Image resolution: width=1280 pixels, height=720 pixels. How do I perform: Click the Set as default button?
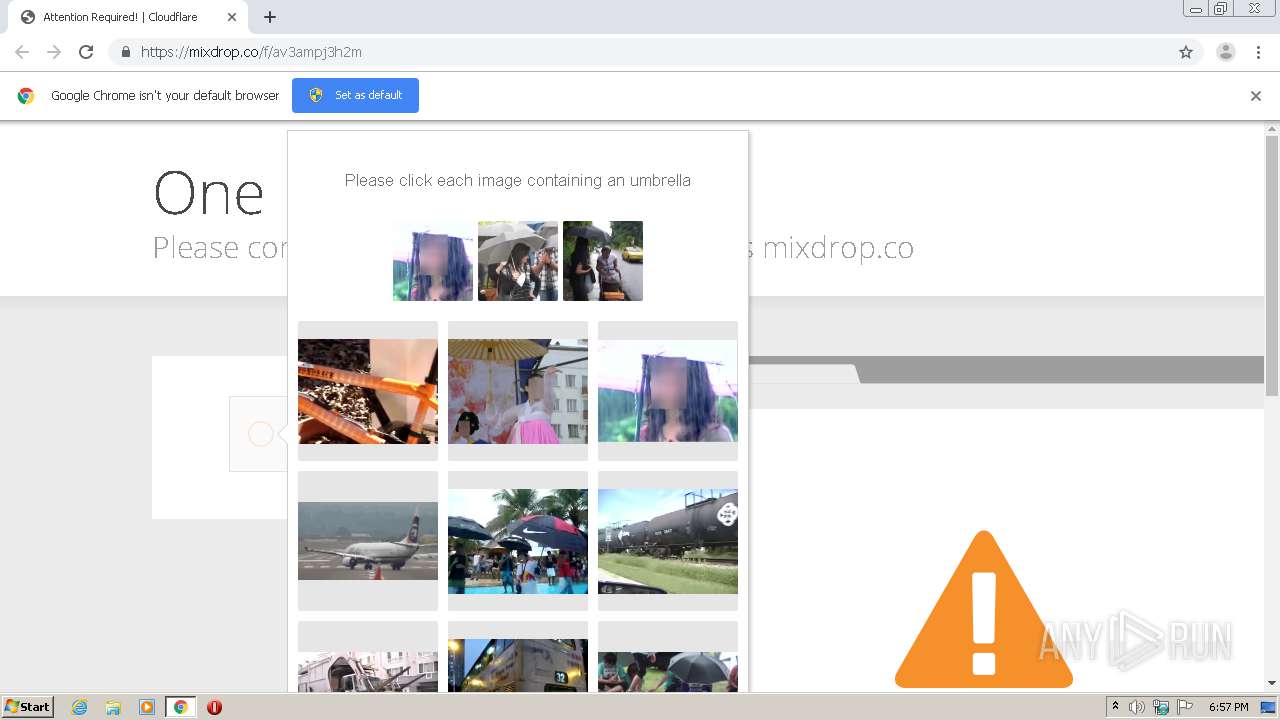[355, 95]
